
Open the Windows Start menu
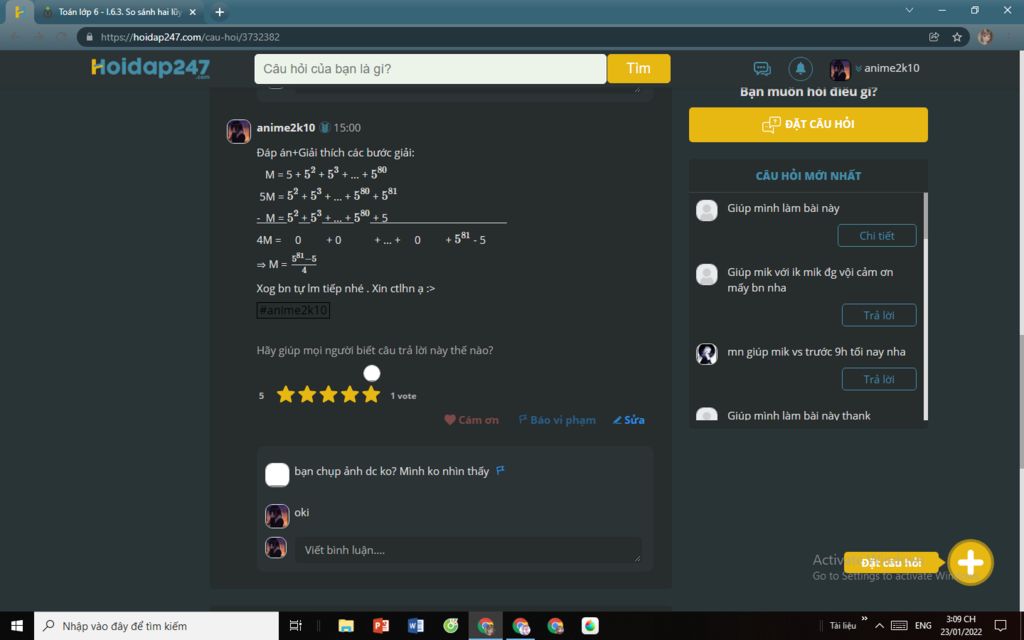[x=17, y=626]
